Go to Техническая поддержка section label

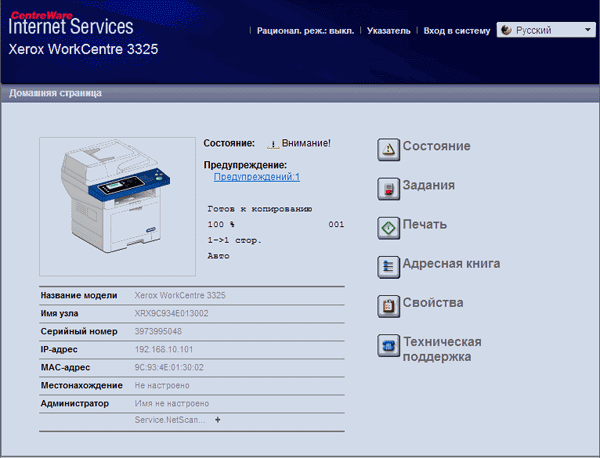(x=442, y=349)
